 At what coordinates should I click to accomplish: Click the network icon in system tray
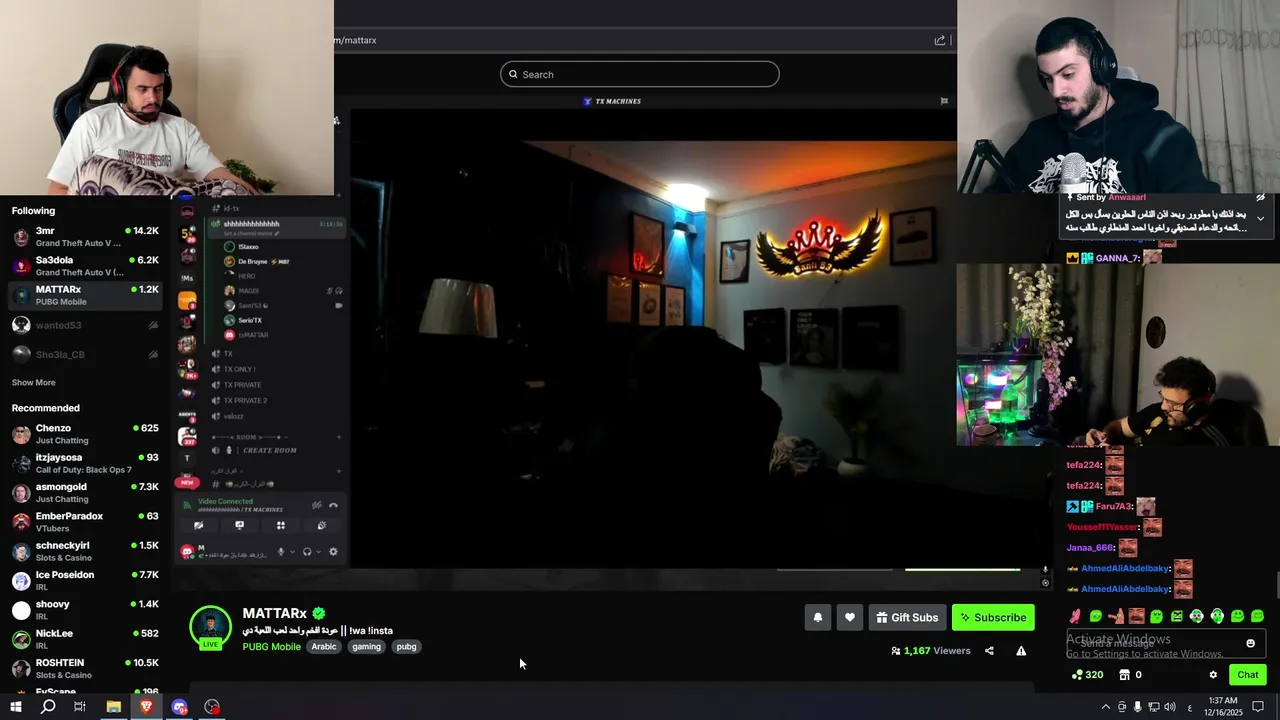[1153, 707]
